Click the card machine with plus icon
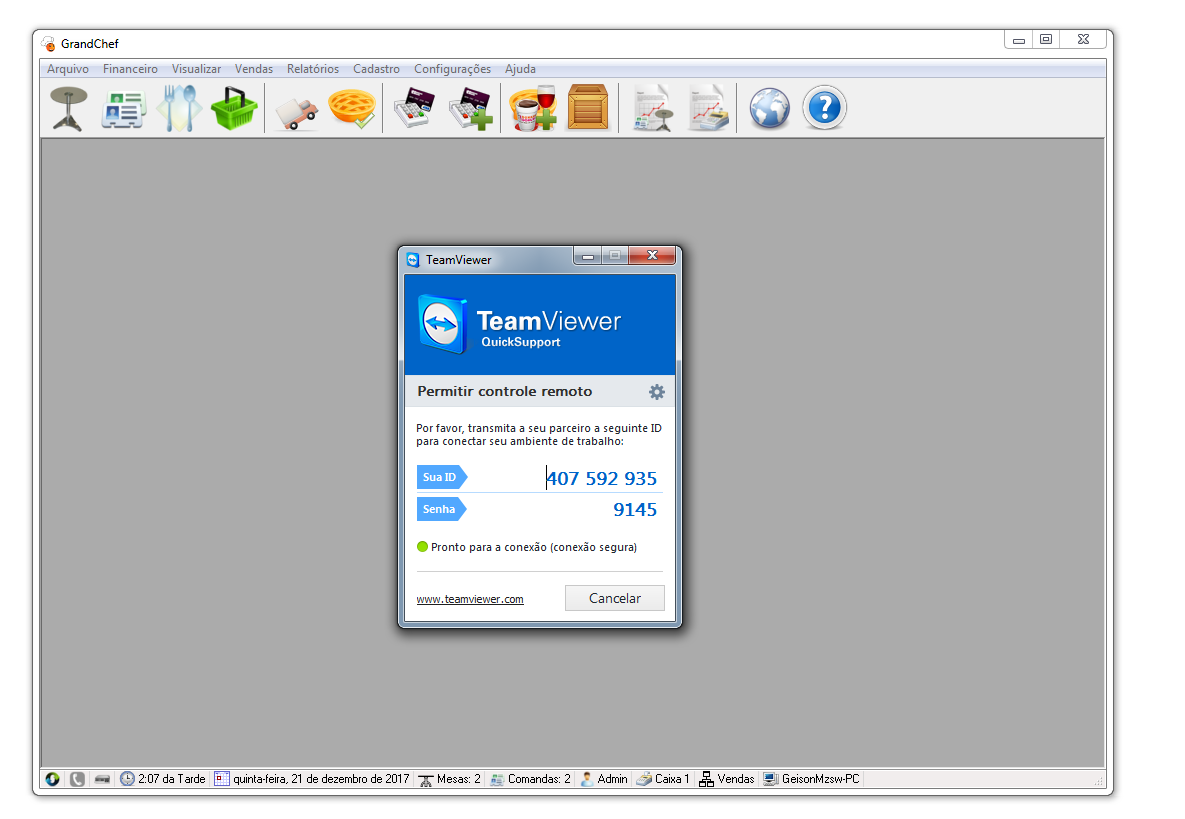 pos(470,108)
